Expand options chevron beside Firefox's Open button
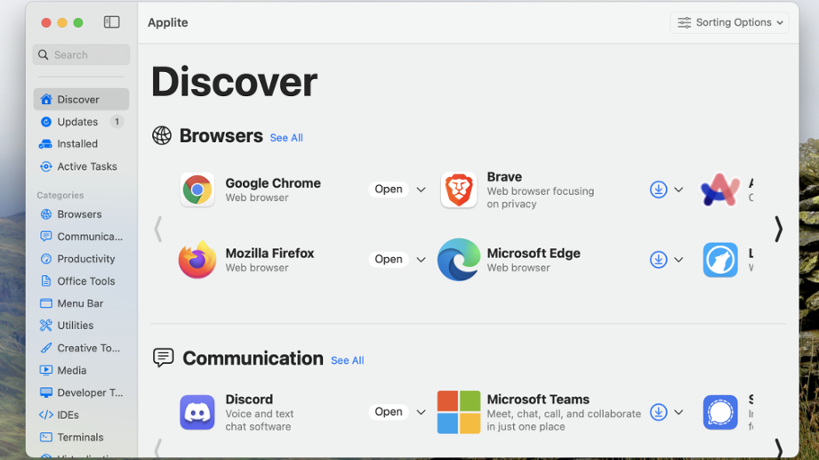819x460 pixels. pyautogui.click(x=421, y=260)
